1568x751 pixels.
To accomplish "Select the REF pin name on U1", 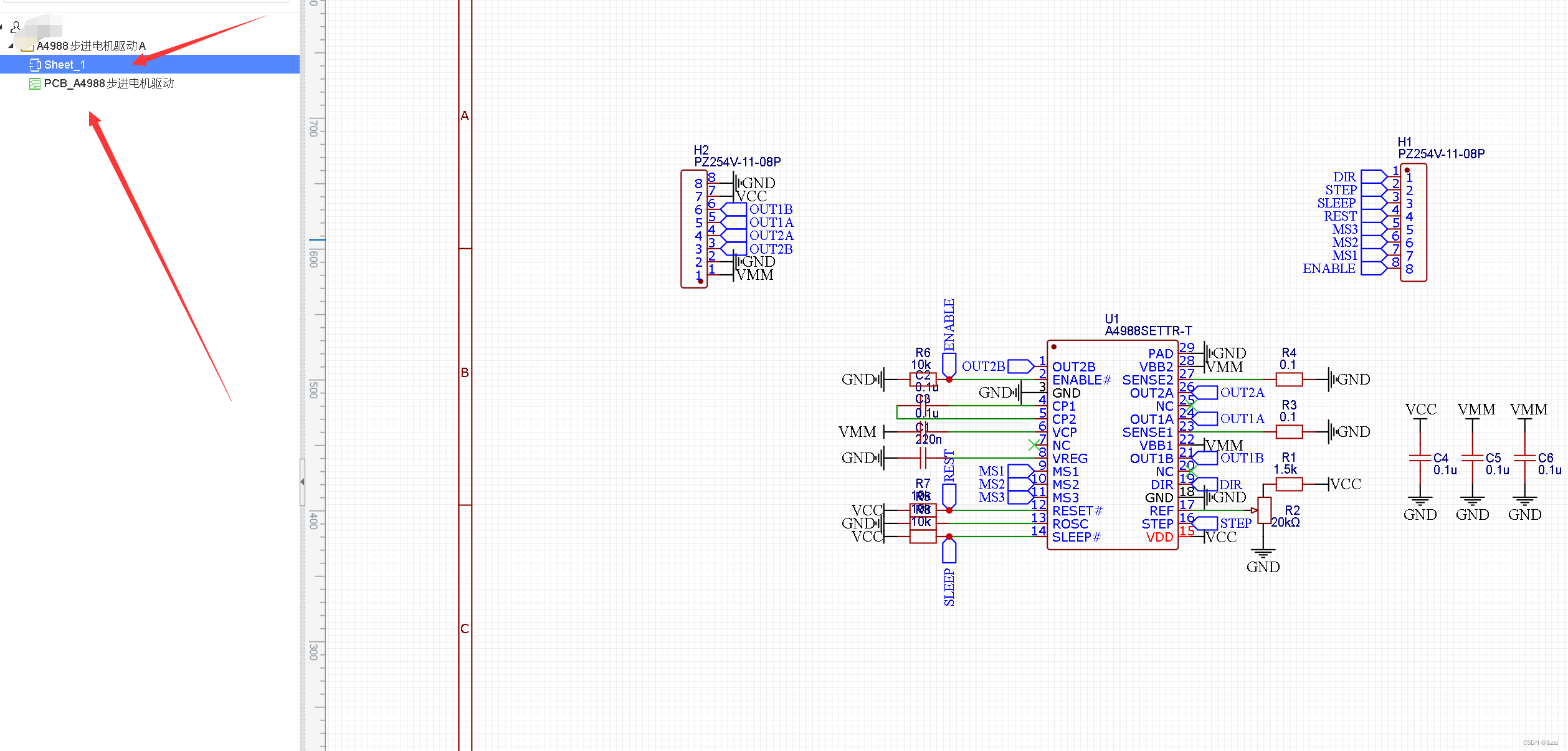I will click(1161, 510).
